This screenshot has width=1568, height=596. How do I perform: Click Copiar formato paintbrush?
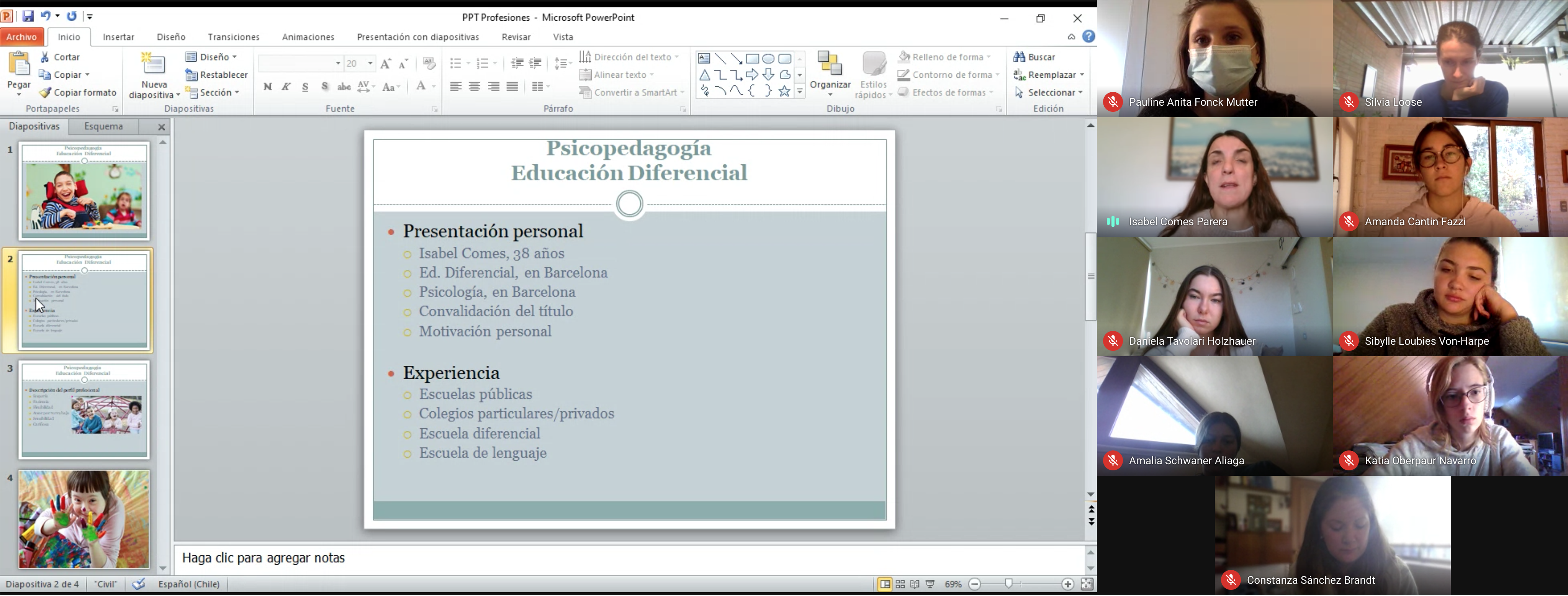point(78,93)
